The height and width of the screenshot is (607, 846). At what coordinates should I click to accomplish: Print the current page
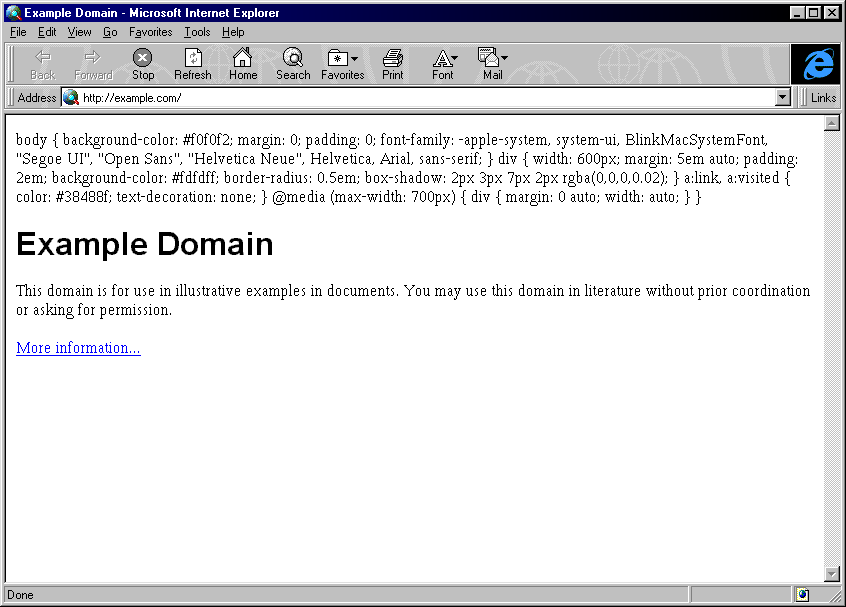pos(392,64)
